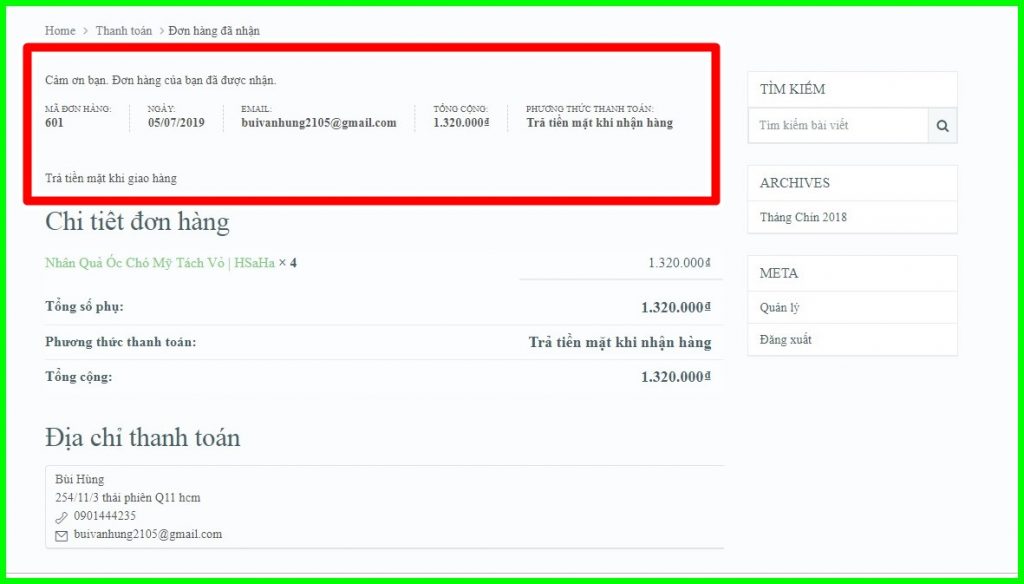
Task: Click the 1.320.000₫ under TỔNG CỘNG label
Action: pos(462,123)
